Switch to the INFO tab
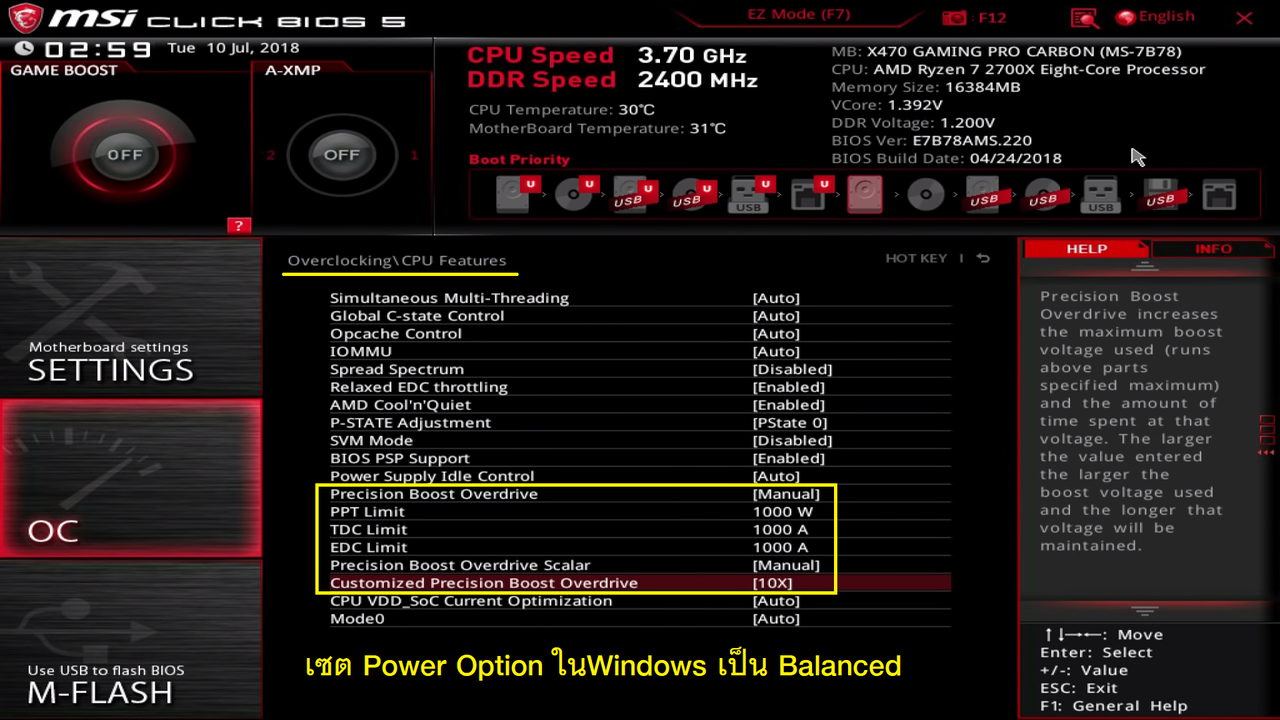The height and width of the screenshot is (720, 1280). (1212, 249)
